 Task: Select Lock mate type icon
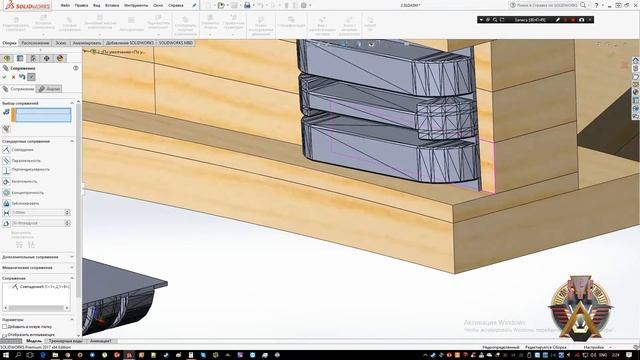(6, 203)
